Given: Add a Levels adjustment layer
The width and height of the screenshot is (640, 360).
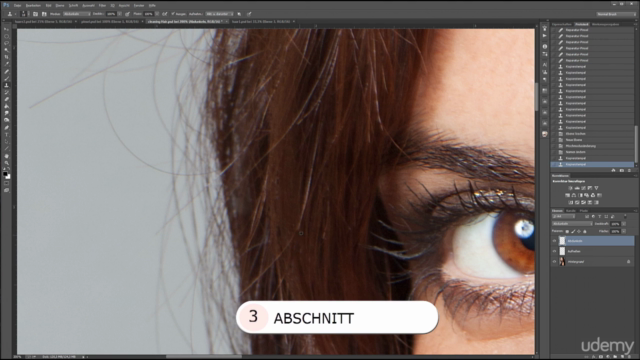Looking at the screenshot, I should [x=577, y=188].
